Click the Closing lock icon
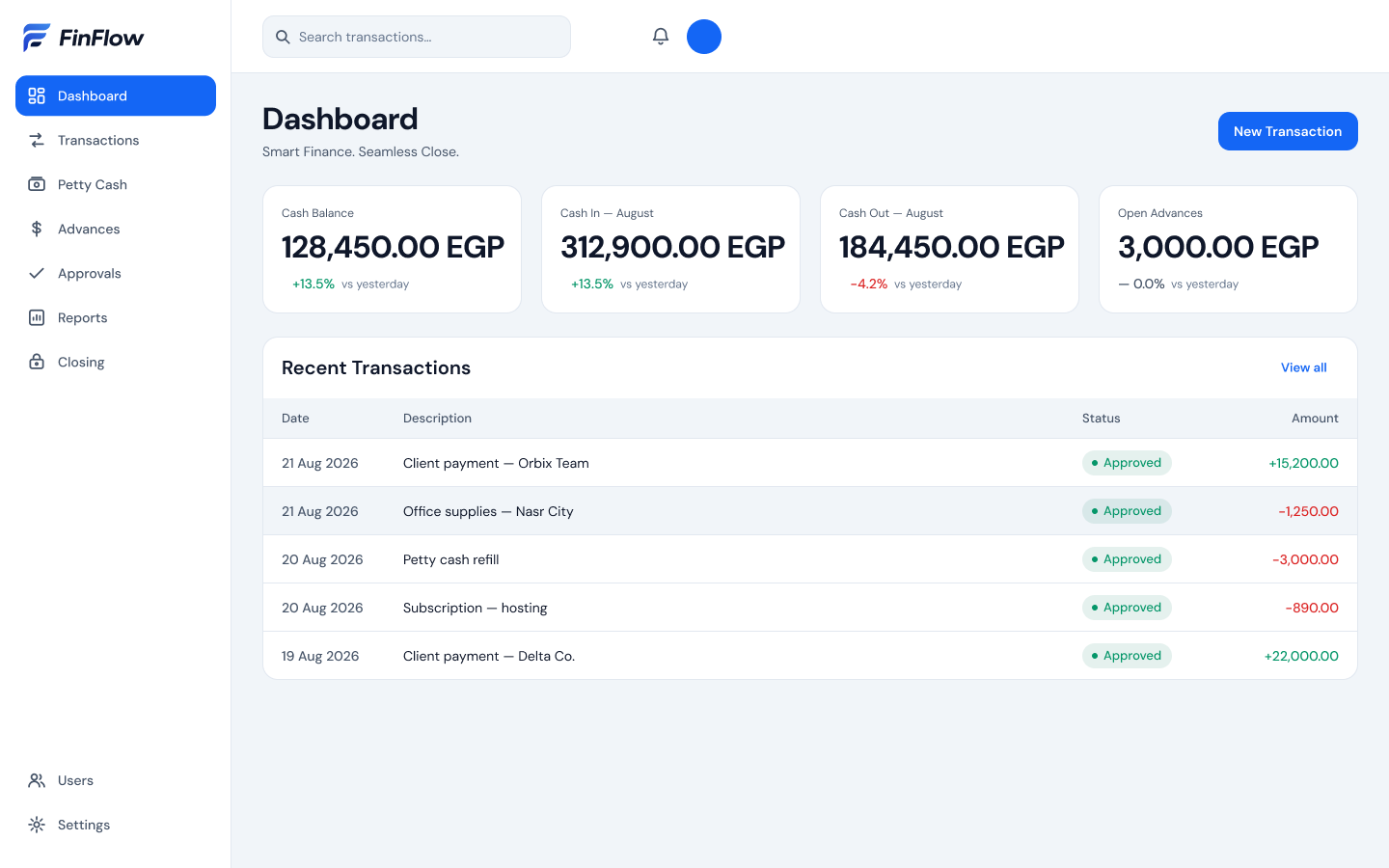The height and width of the screenshot is (868, 1389). click(x=37, y=362)
